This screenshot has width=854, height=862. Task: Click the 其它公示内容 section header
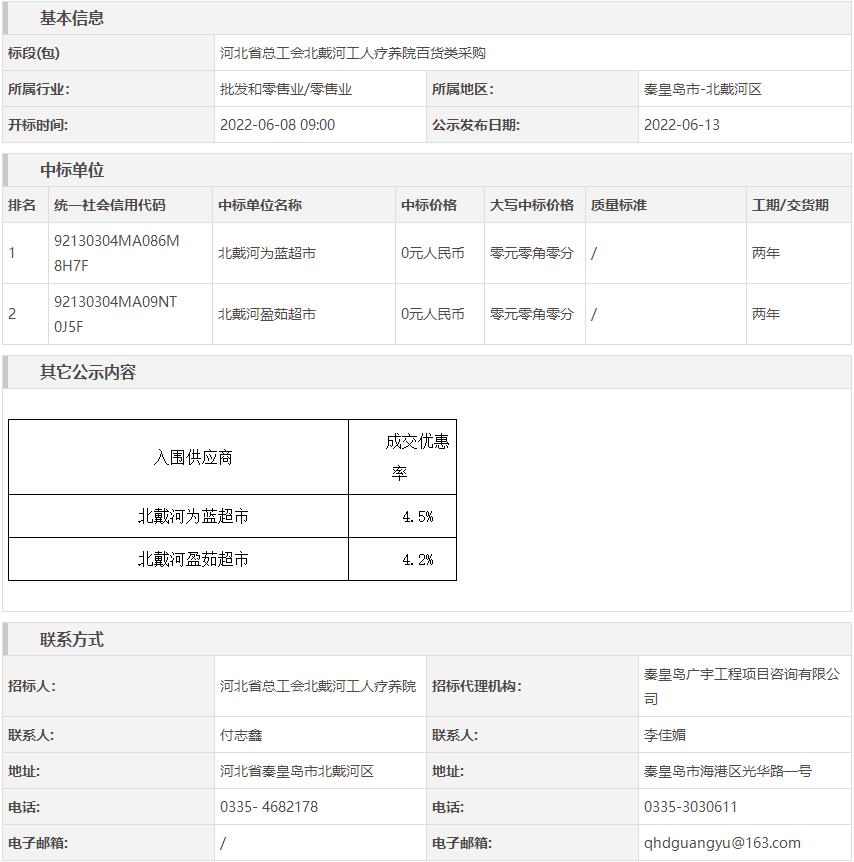(x=87, y=372)
